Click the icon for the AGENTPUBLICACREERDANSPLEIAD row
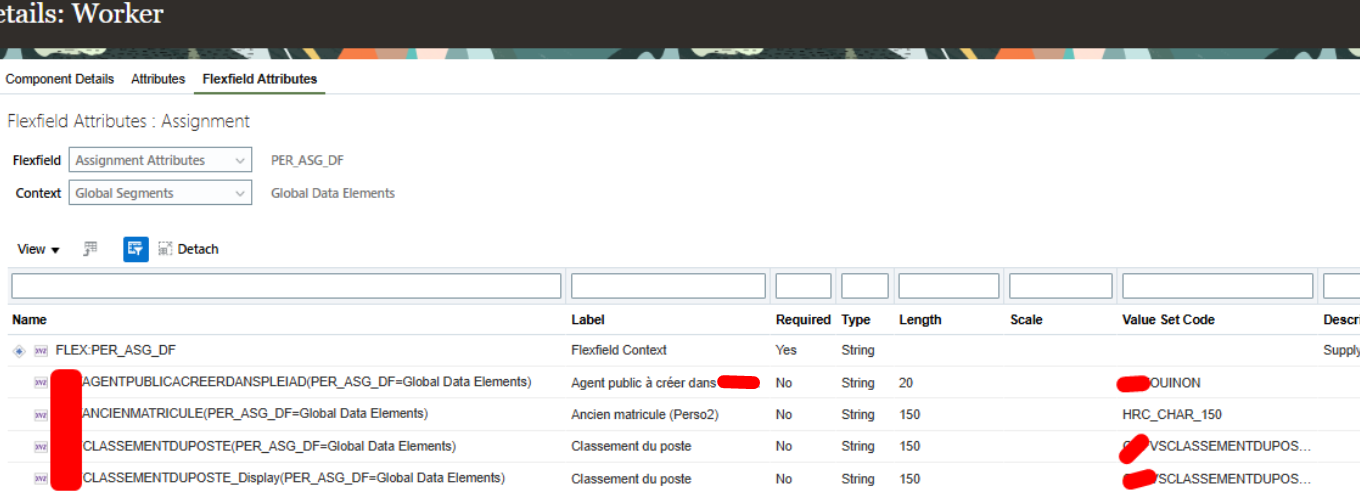Viewport: 1360px width, 492px height. tap(41, 383)
